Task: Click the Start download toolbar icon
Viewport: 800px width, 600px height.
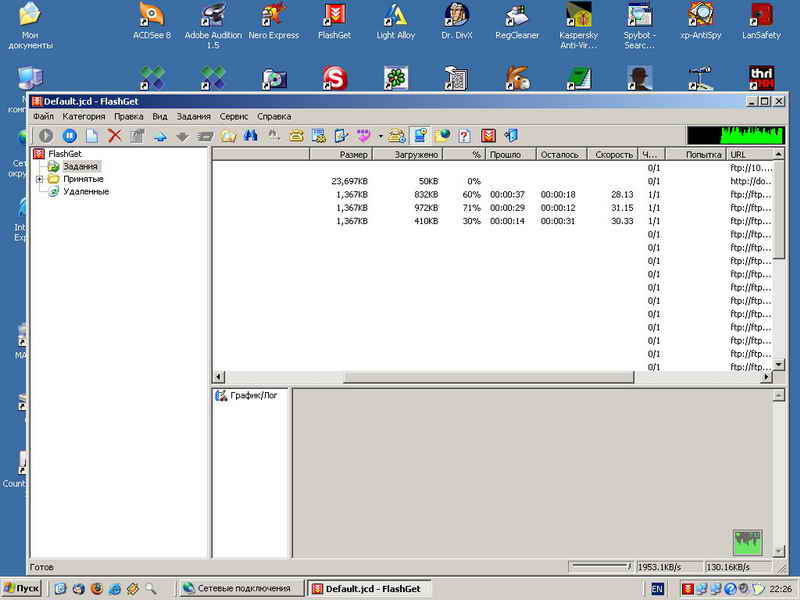Action: point(46,136)
